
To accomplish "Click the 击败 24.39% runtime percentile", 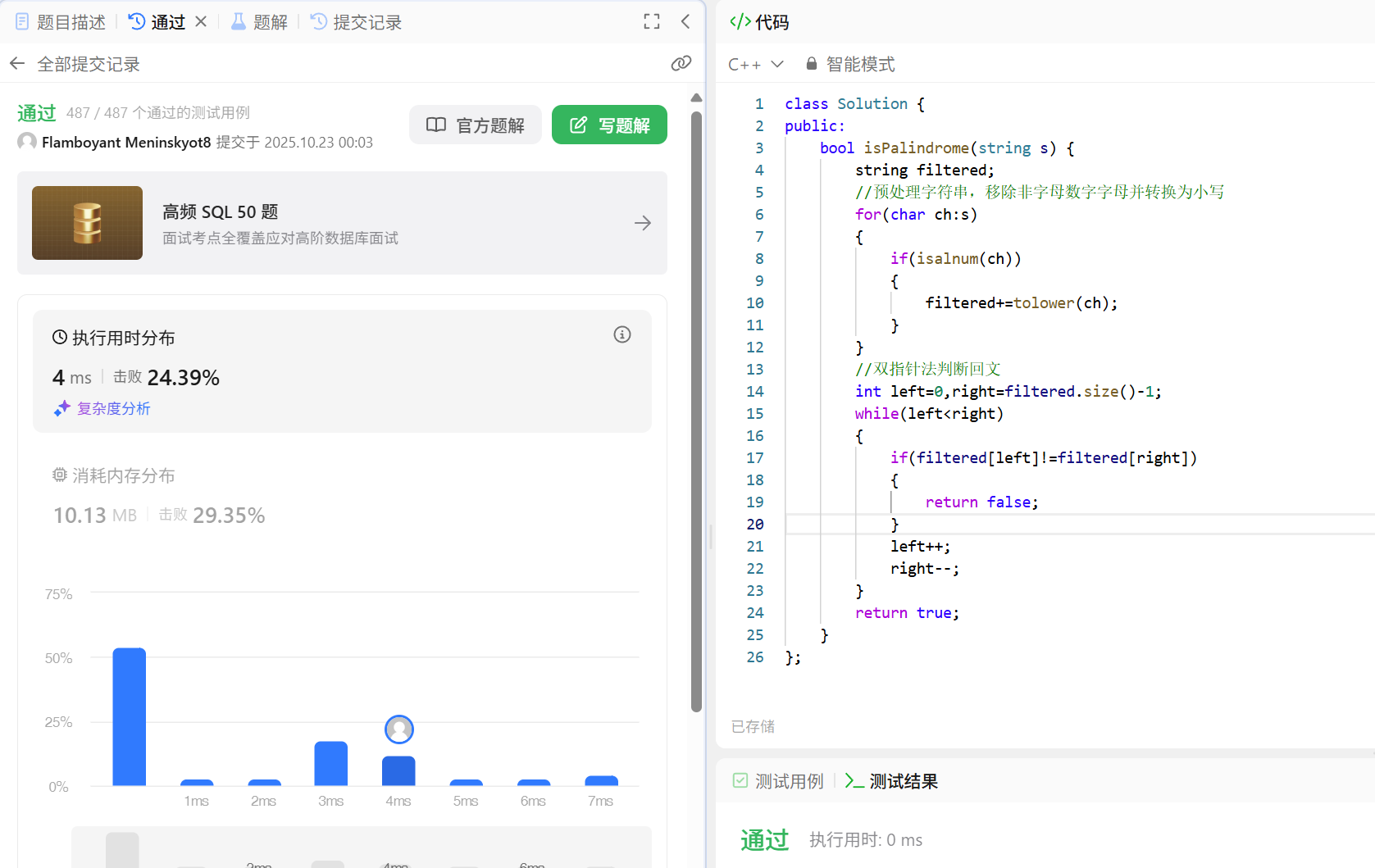I will pos(166,378).
